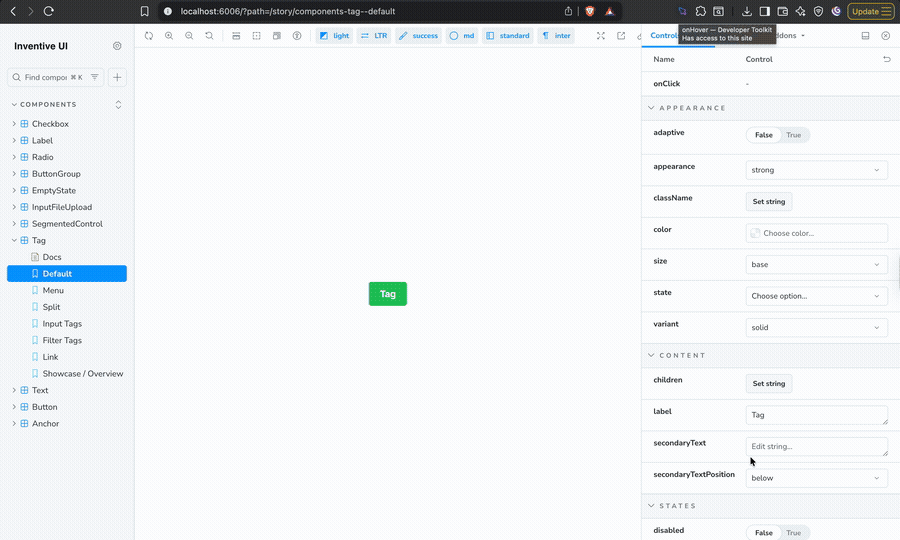
Task: Open the state Choose option dropdown
Action: pos(816,296)
